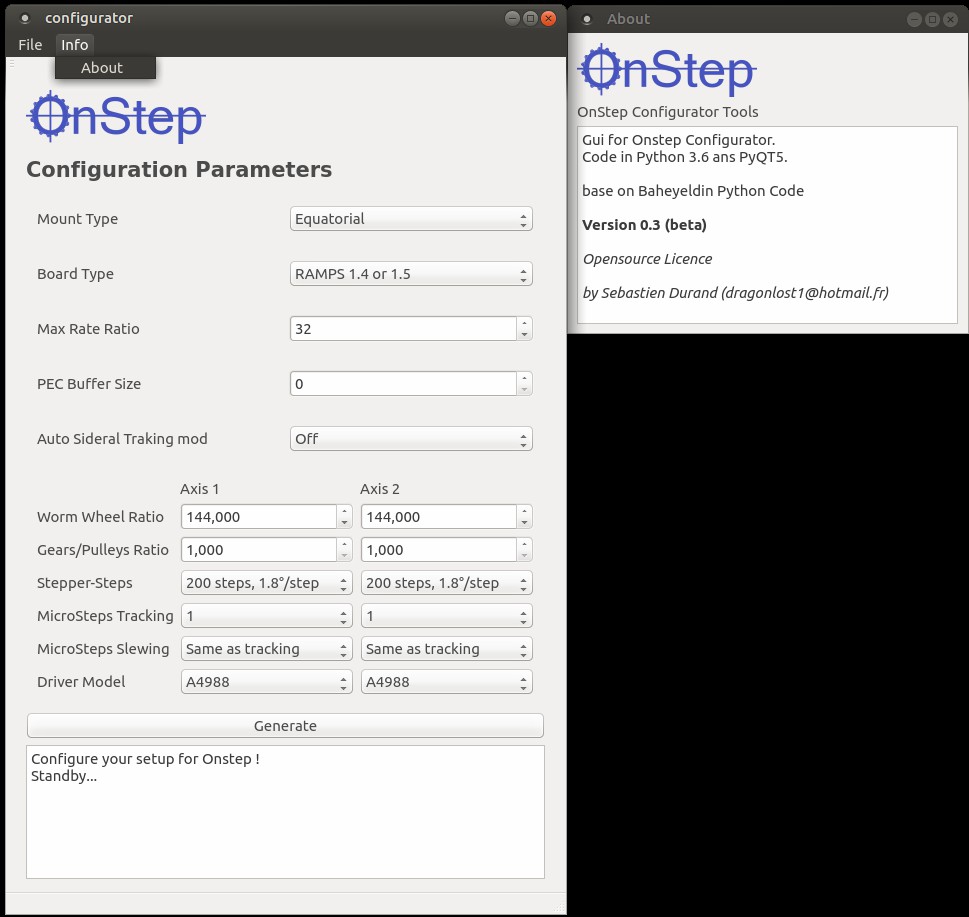This screenshot has width=969, height=917.
Task: Click Axis 2 Worm Wheel Ratio field
Action: coord(439,517)
